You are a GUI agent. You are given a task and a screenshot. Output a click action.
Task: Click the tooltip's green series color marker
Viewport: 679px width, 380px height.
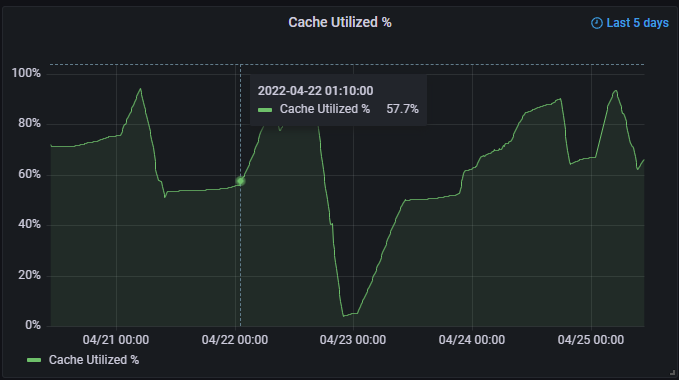265,110
